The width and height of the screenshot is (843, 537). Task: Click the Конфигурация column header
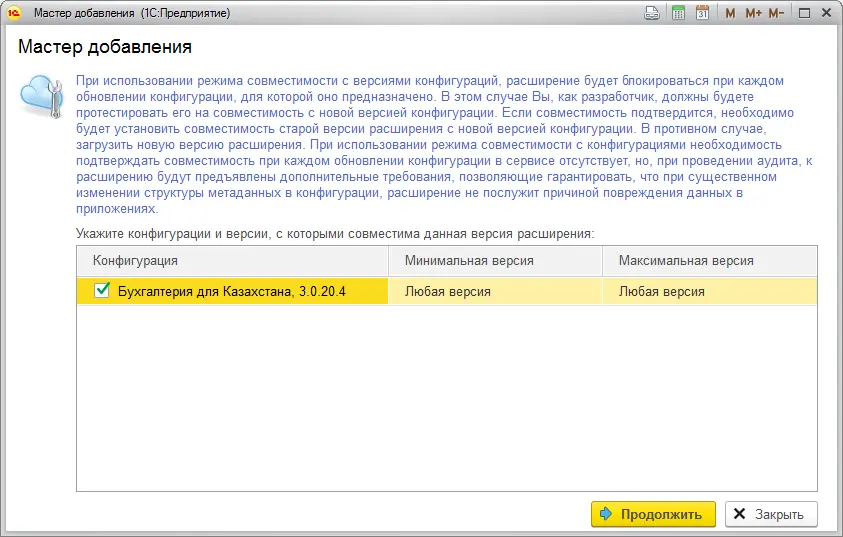coord(232,261)
